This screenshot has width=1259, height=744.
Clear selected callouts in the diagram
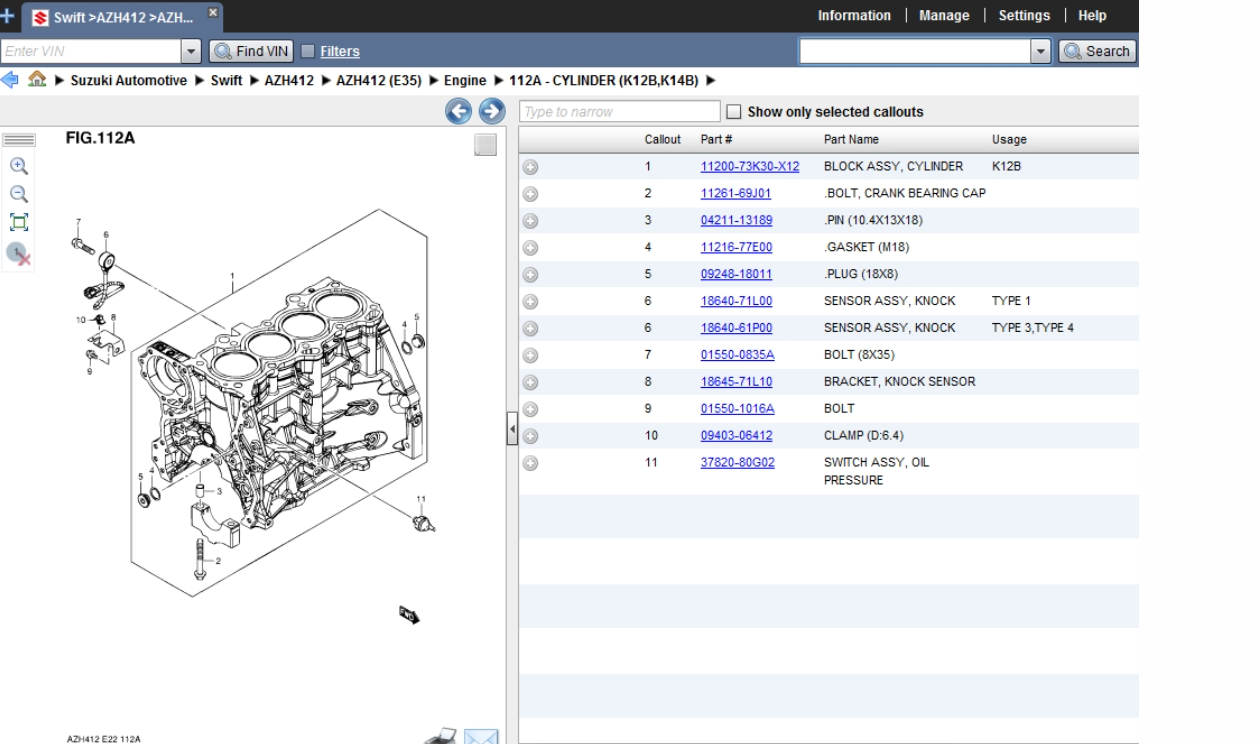pyautogui.click(x=19, y=254)
